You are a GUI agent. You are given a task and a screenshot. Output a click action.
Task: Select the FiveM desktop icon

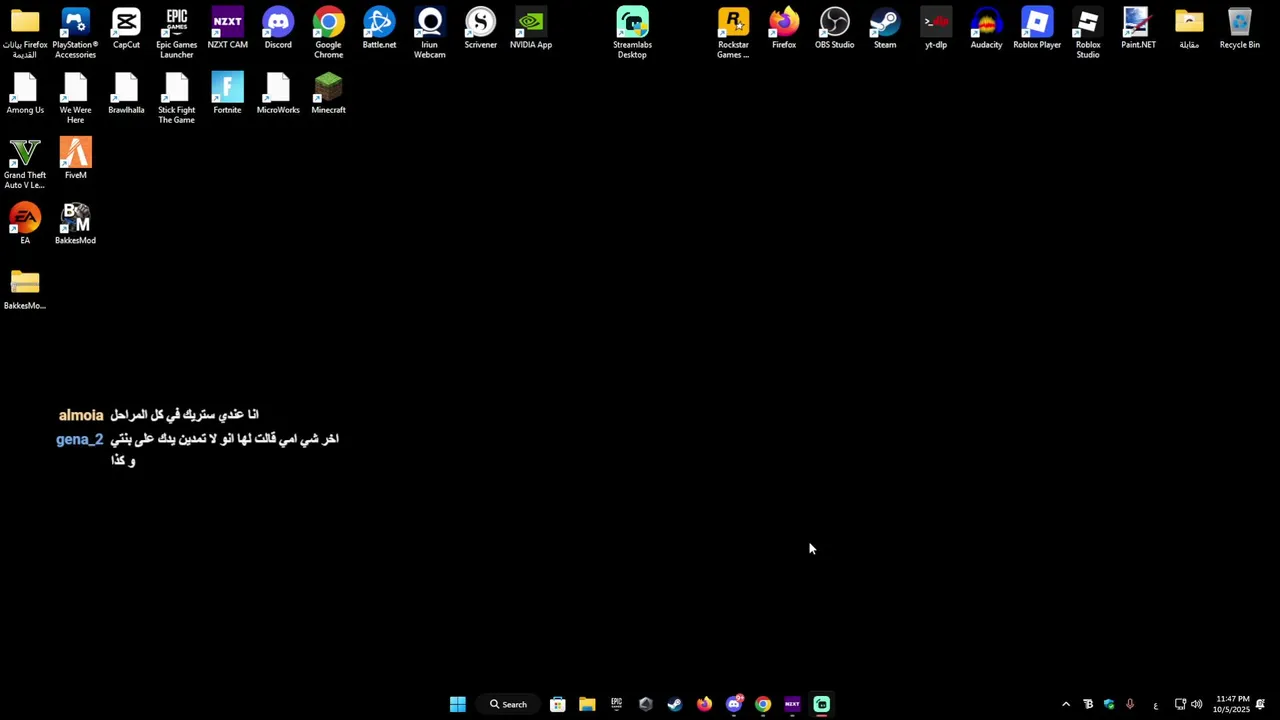[75, 158]
